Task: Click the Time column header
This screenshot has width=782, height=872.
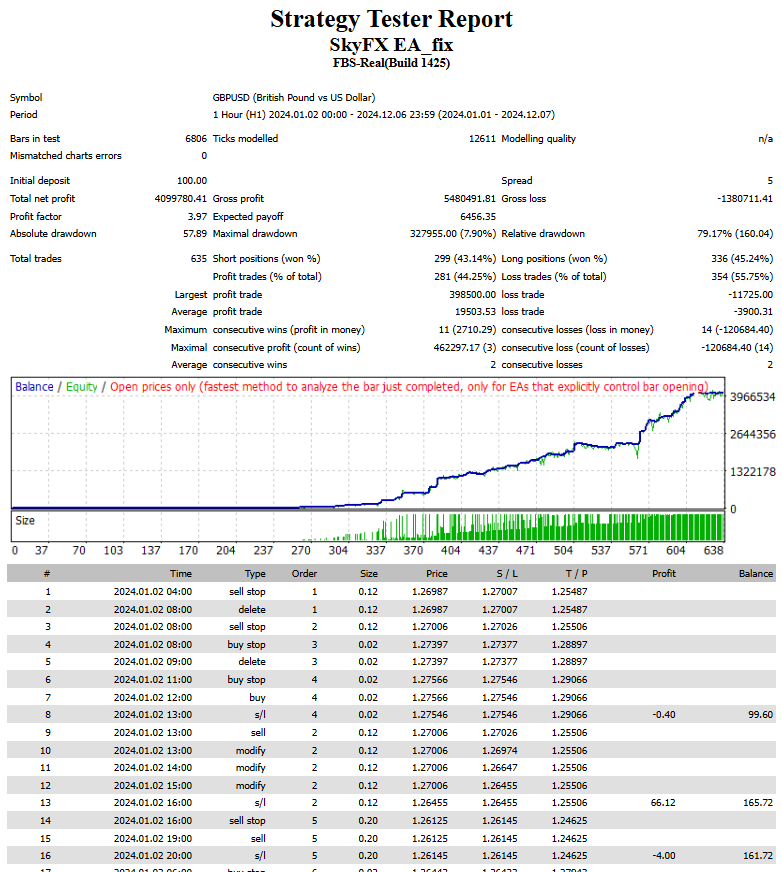Action: click(180, 574)
